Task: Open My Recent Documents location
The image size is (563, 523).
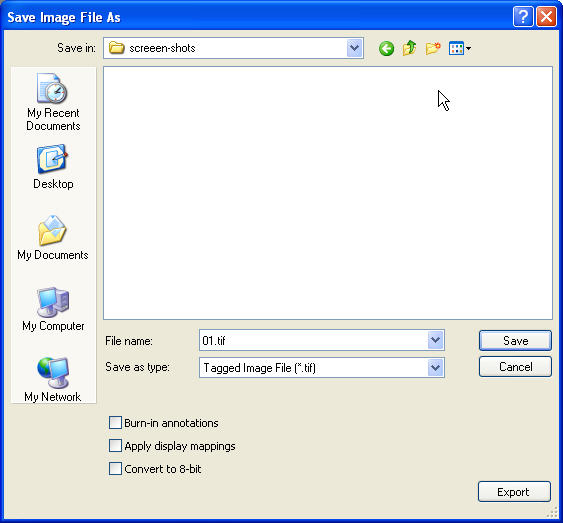Action: (53, 102)
